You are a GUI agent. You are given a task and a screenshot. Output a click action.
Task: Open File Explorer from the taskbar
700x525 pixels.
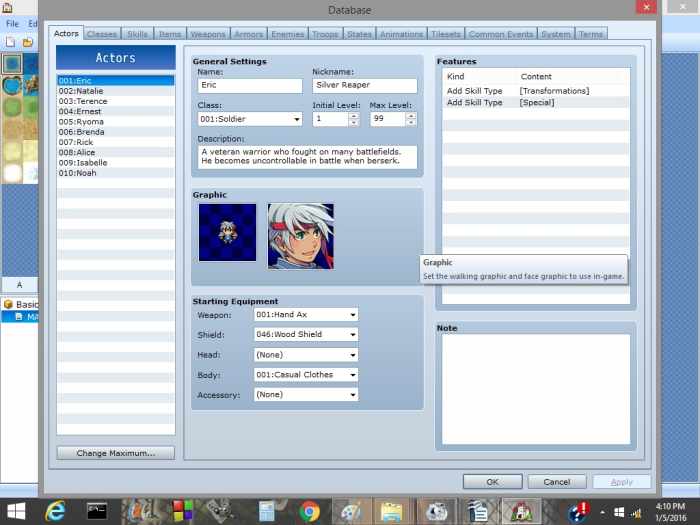(x=391, y=511)
